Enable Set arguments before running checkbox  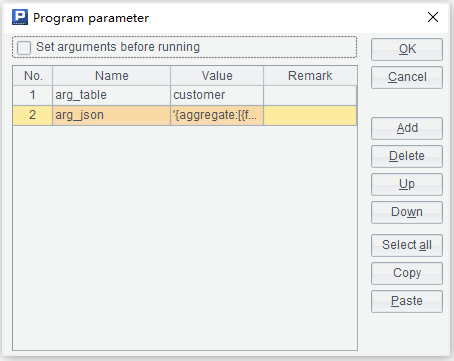[24, 47]
